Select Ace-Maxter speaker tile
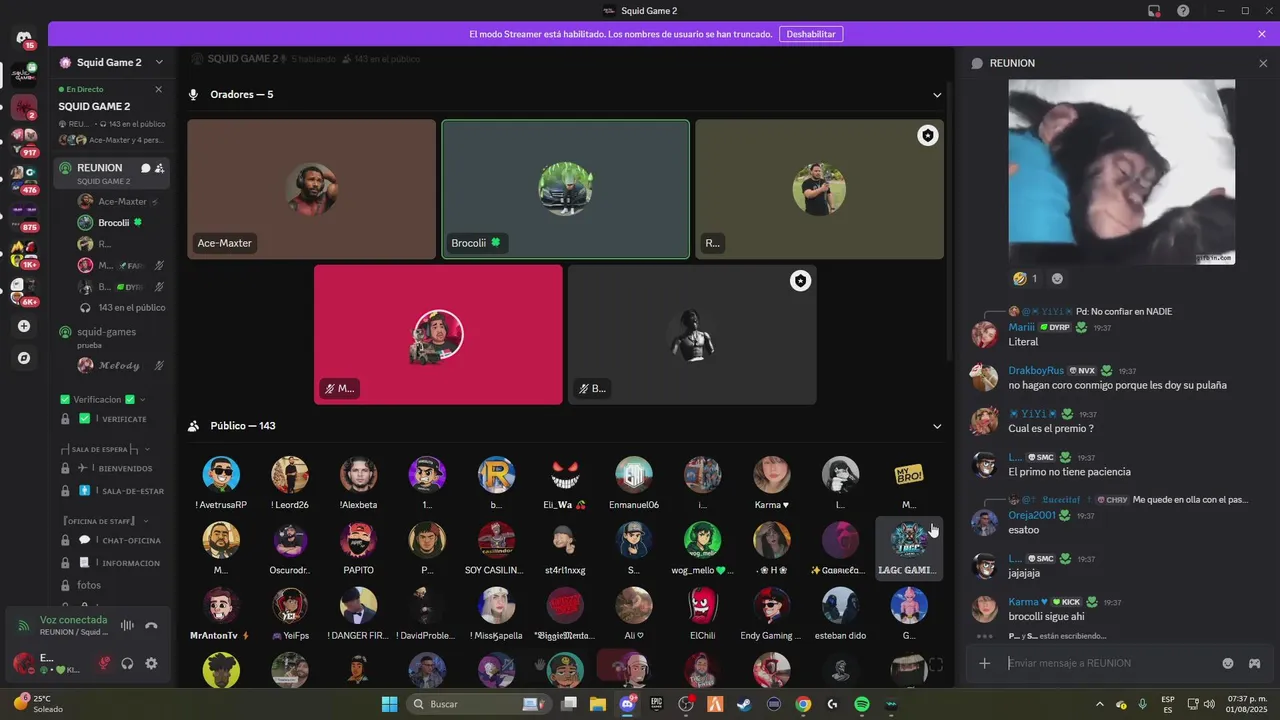The image size is (1280, 720). (x=312, y=190)
